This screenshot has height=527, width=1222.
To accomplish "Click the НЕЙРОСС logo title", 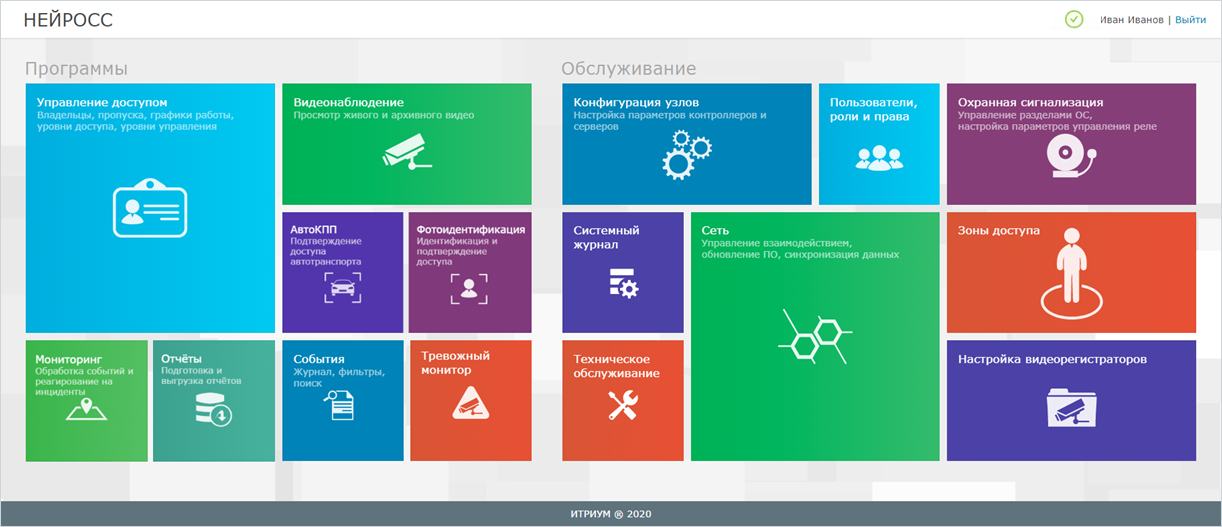I will (x=68, y=20).
